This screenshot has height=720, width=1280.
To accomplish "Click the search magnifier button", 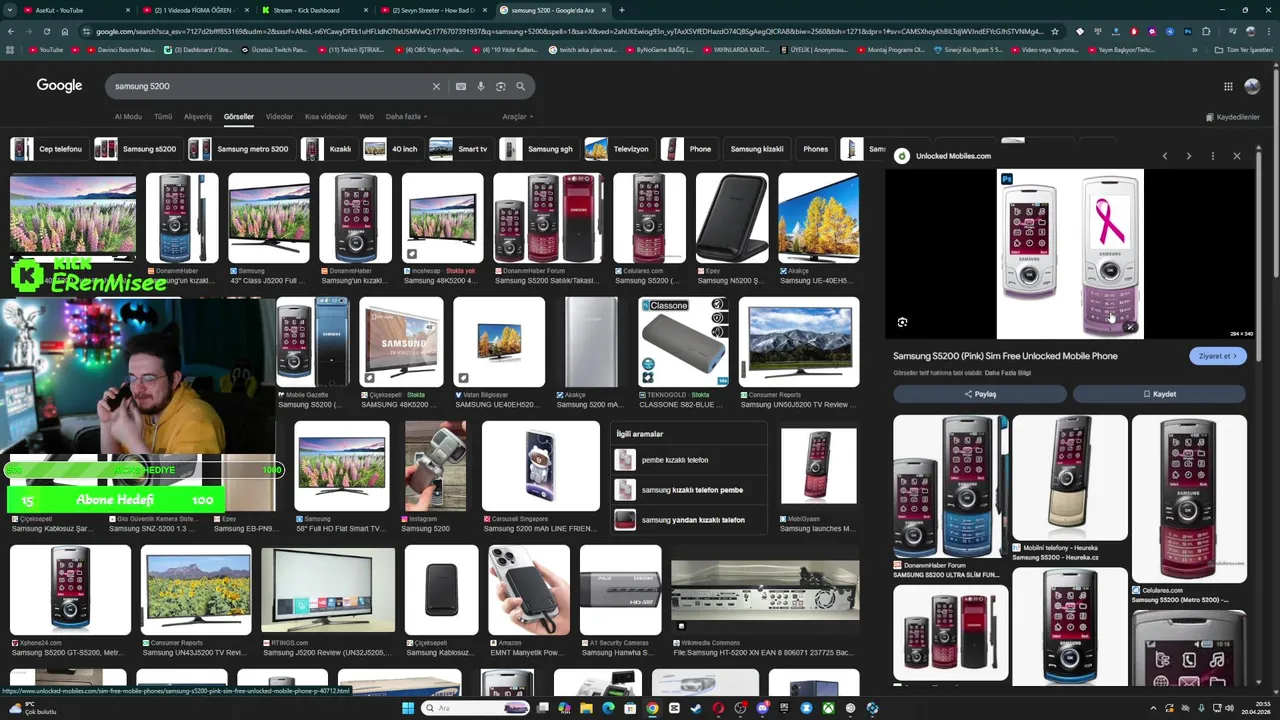I will coord(521,87).
